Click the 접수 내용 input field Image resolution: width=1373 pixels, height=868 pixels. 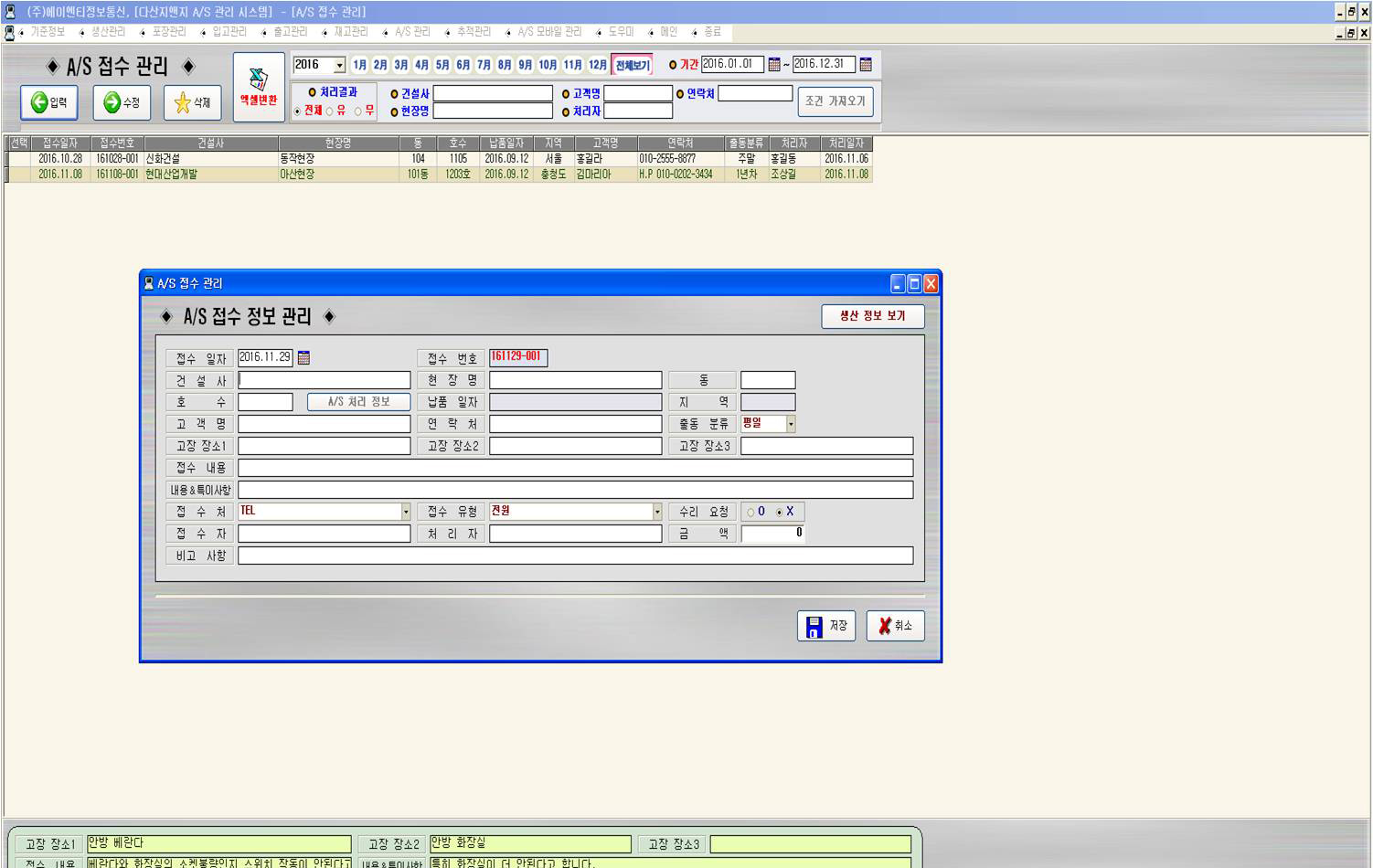coord(576,468)
